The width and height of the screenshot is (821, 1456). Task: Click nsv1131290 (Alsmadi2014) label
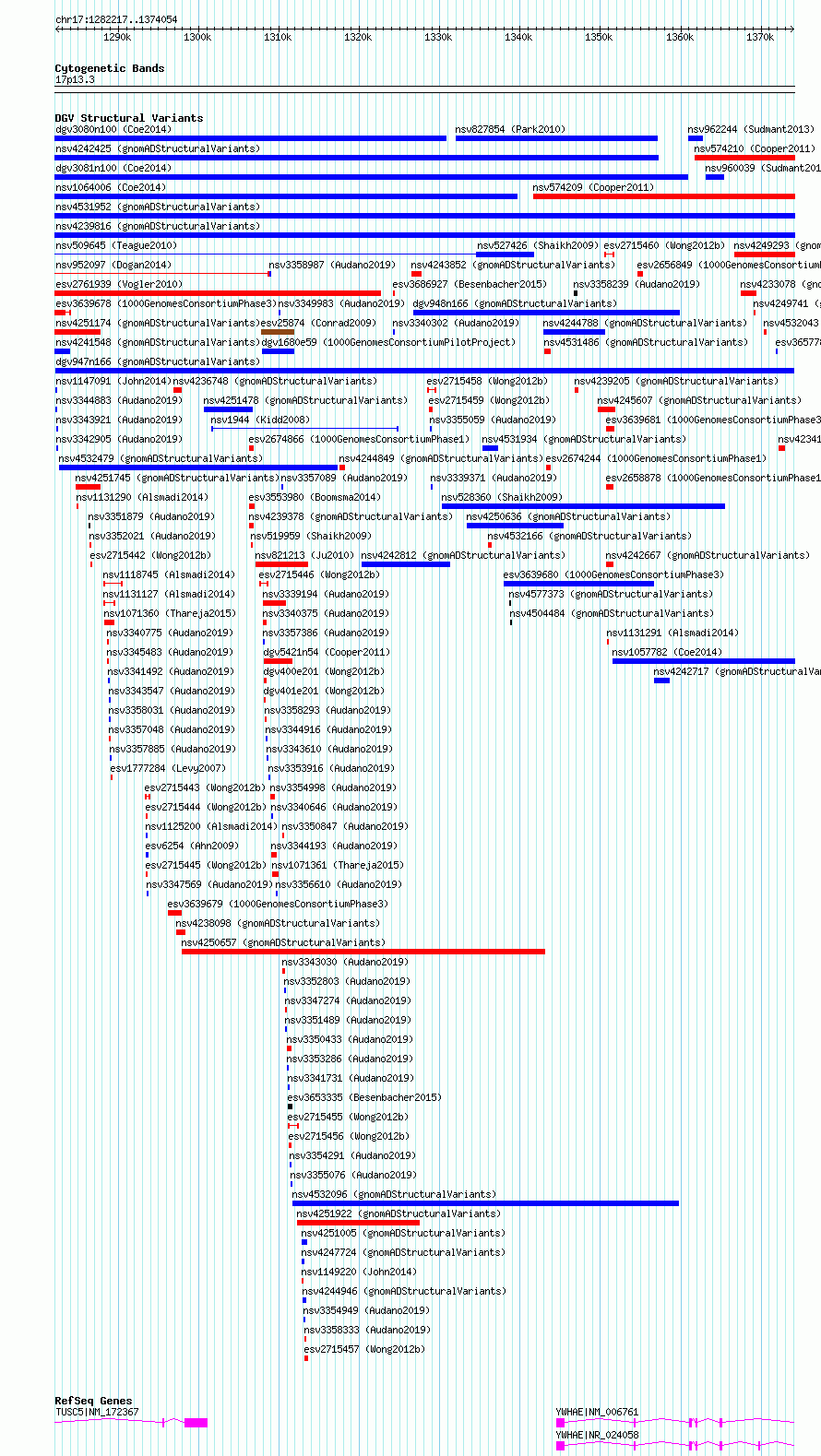pos(142,497)
